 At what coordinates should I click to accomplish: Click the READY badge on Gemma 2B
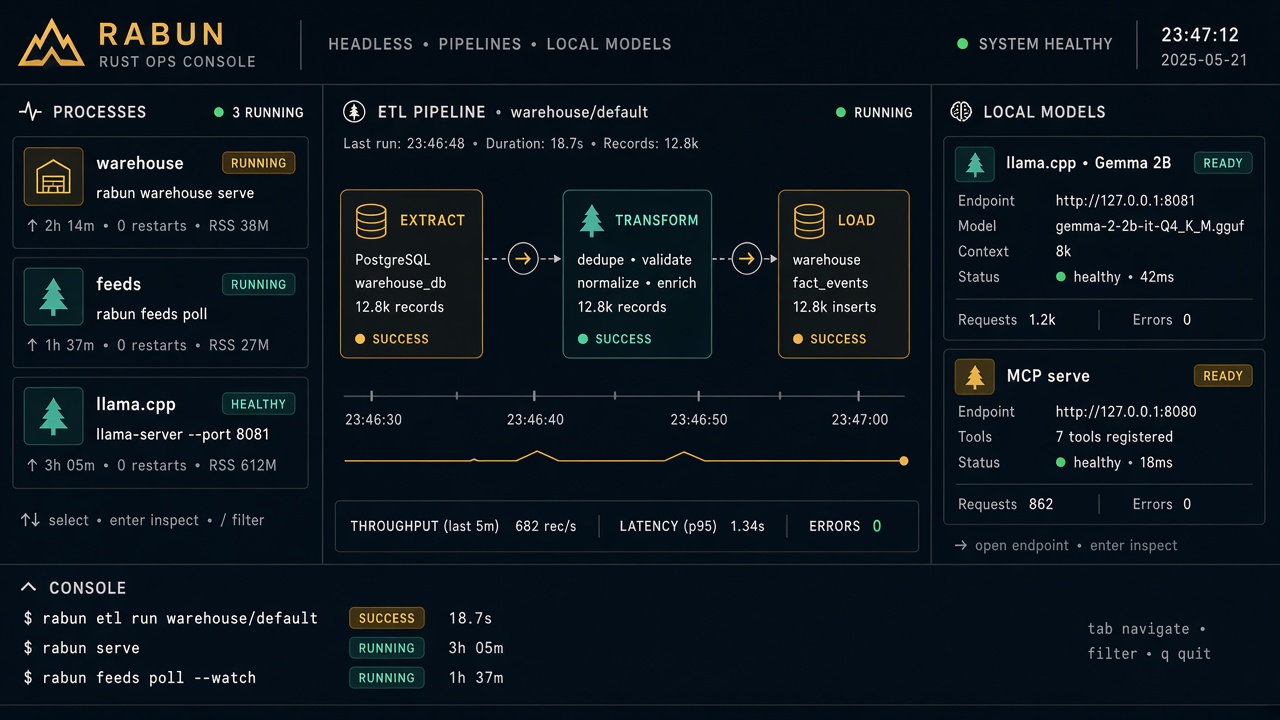coord(1223,163)
